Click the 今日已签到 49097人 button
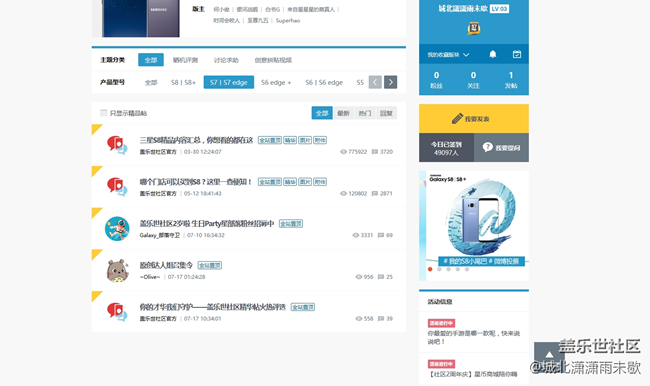This screenshot has width=650, height=386. coord(446,148)
